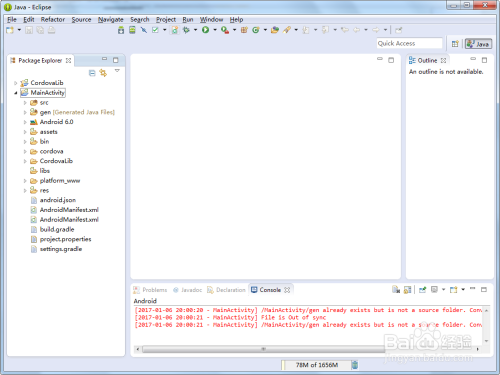The width and height of the screenshot is (500, 375).
Task: Click the New Java Package icon
Action: coord(244,30)
